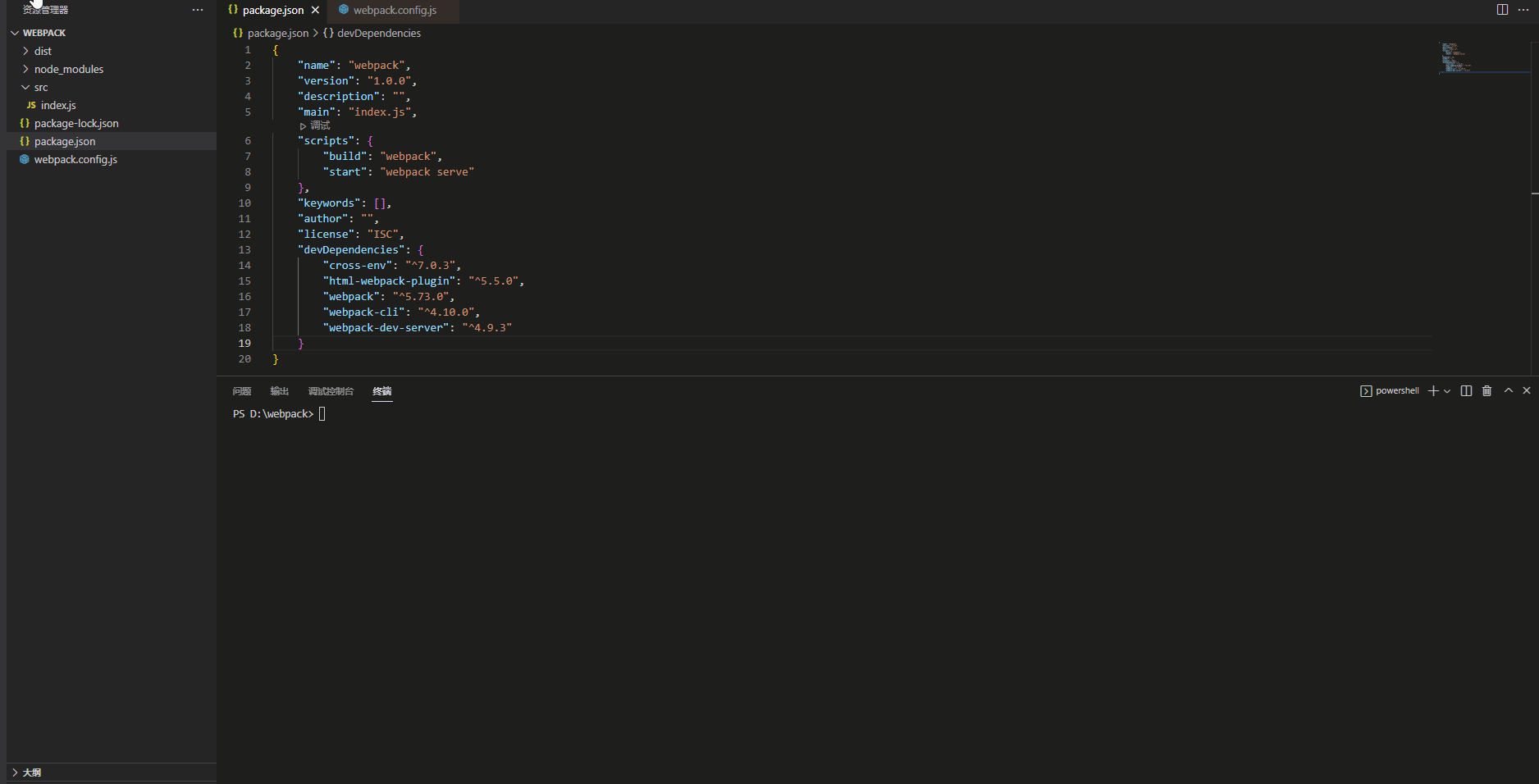Screen dimensions: 1539x784
Task: Switch to the 调试控制台 panel tab
Action: click(331, 391)
